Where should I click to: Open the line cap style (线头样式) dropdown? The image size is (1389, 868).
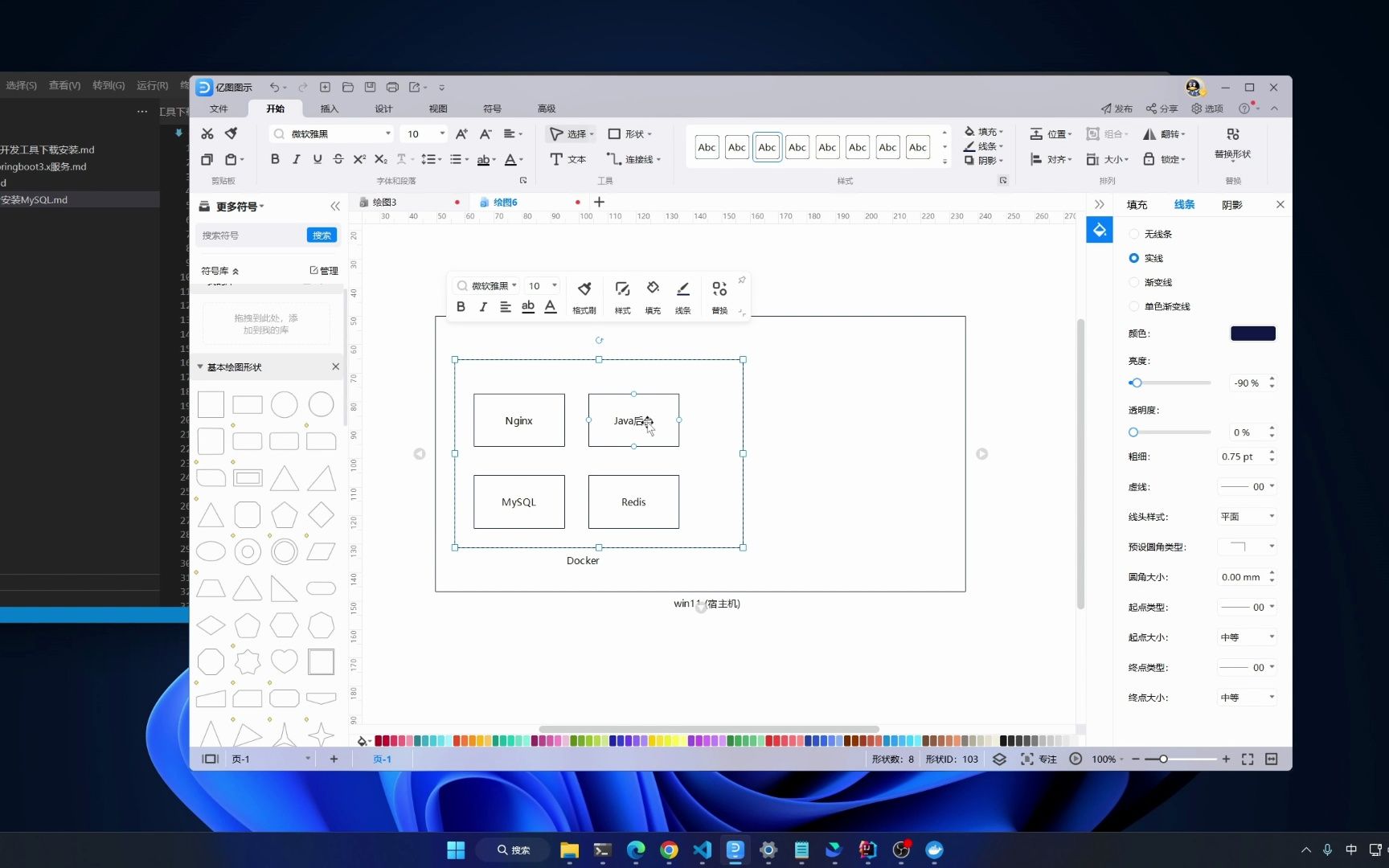point(1248,517)
